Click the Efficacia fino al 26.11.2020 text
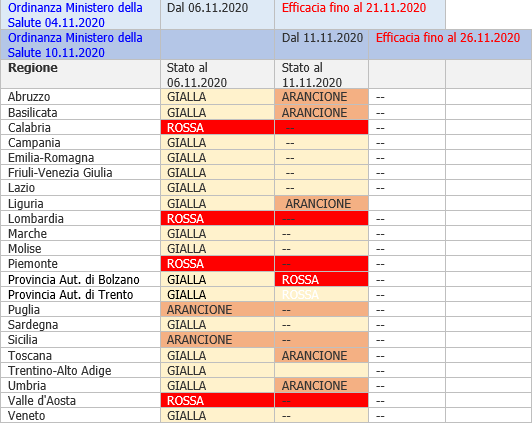532x424 pixels. tap(448, 38)
